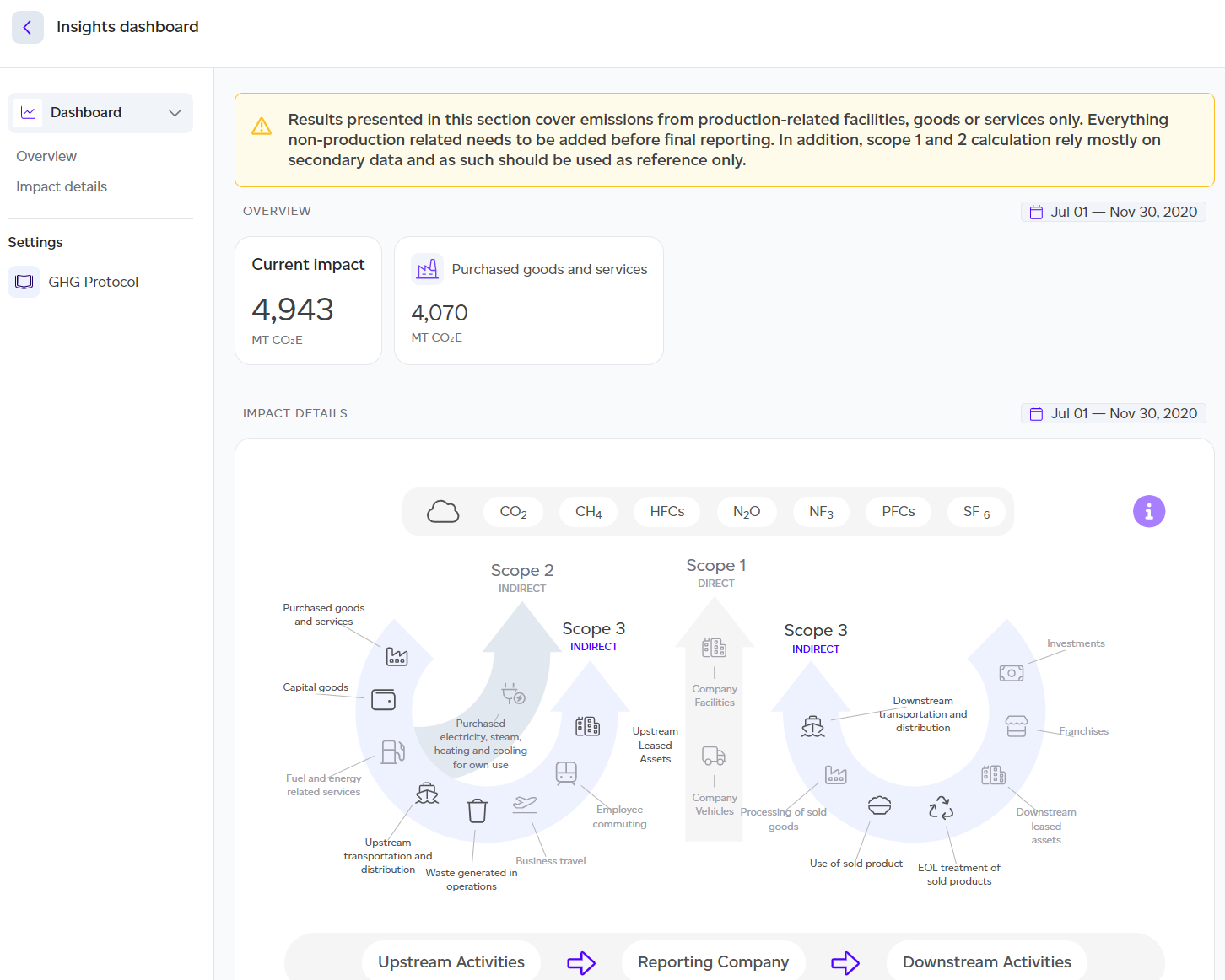The image size is (1225, 980).
Task: Click the arrow after Reporting Company
Action: pos(845,962)
